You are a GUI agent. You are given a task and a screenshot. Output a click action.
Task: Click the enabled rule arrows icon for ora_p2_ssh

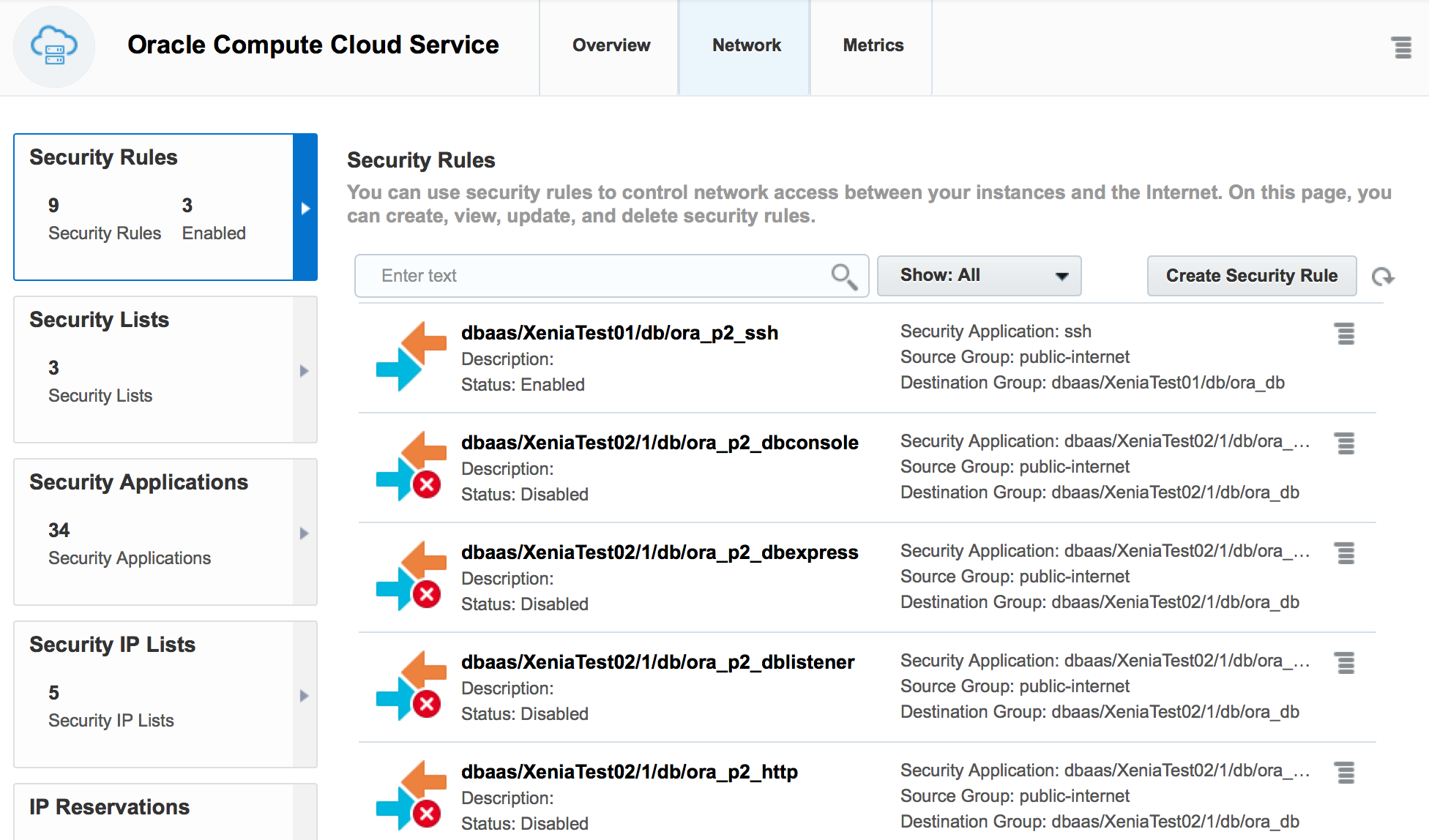point(411,356)
